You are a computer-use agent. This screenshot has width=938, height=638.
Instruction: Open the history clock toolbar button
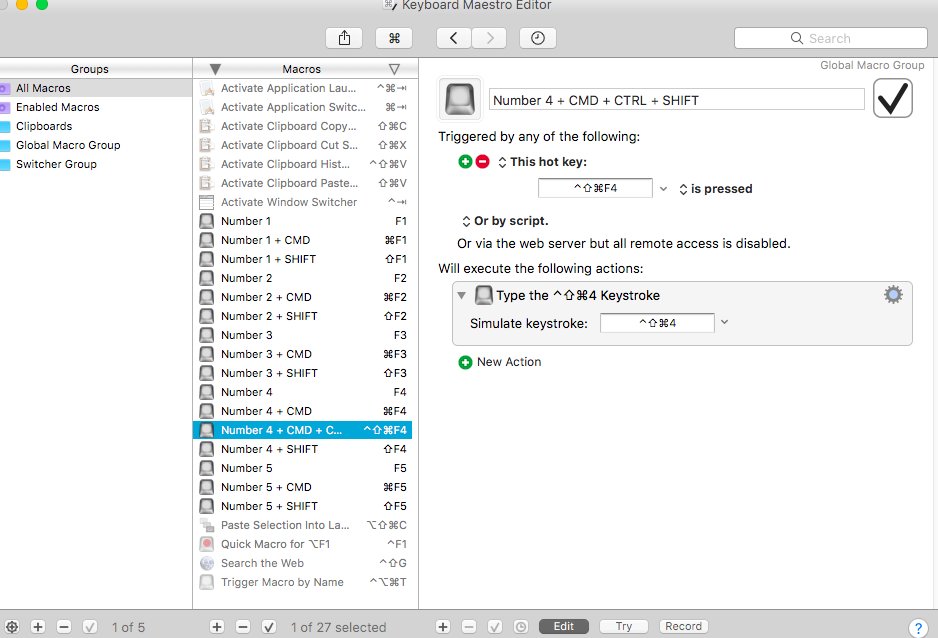[x=538, y=38]
